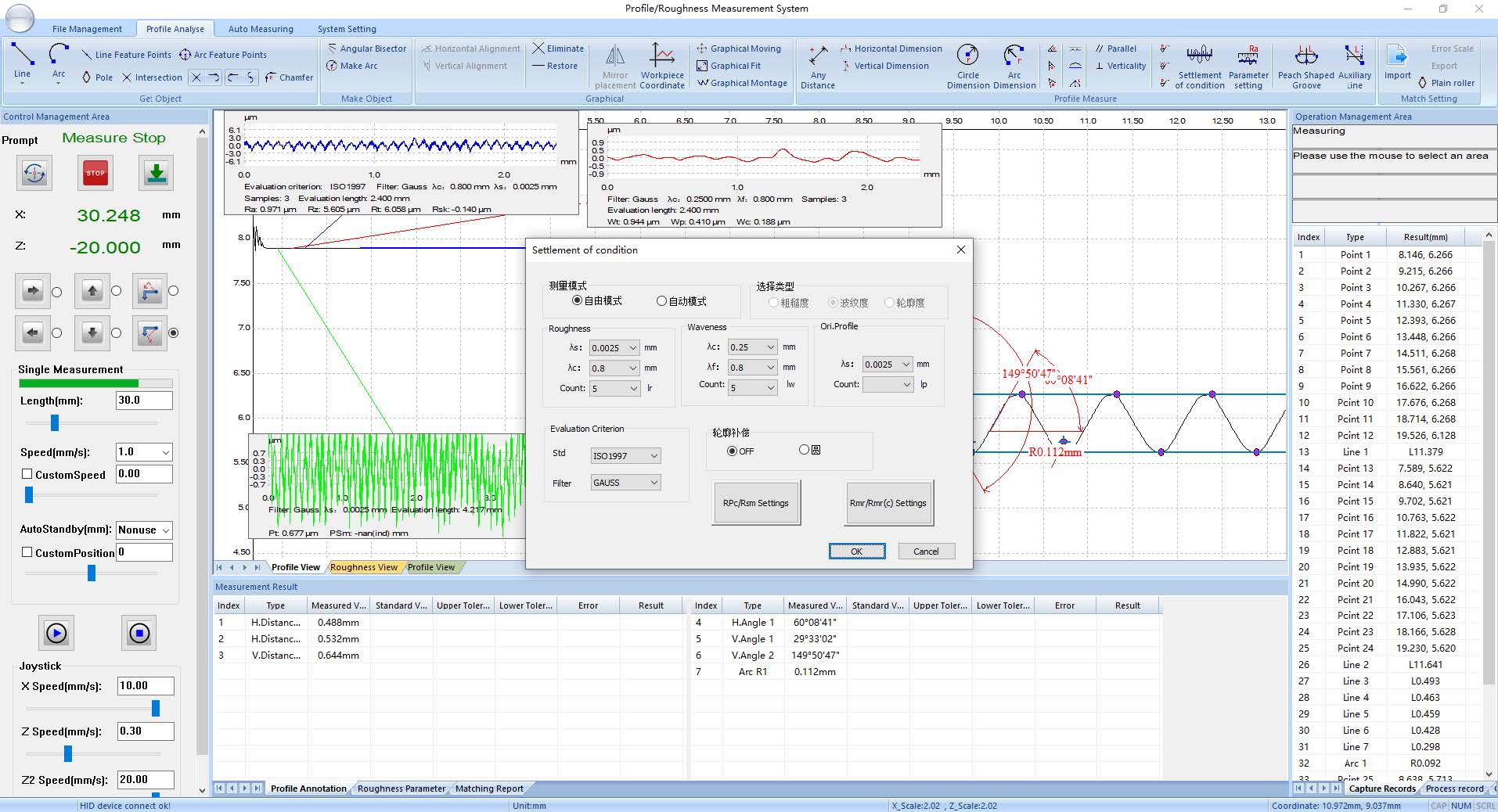Click the RPc/Rsm Settings button
The height and width of the screenshot is (812, 1498).
tap(756, 503)
